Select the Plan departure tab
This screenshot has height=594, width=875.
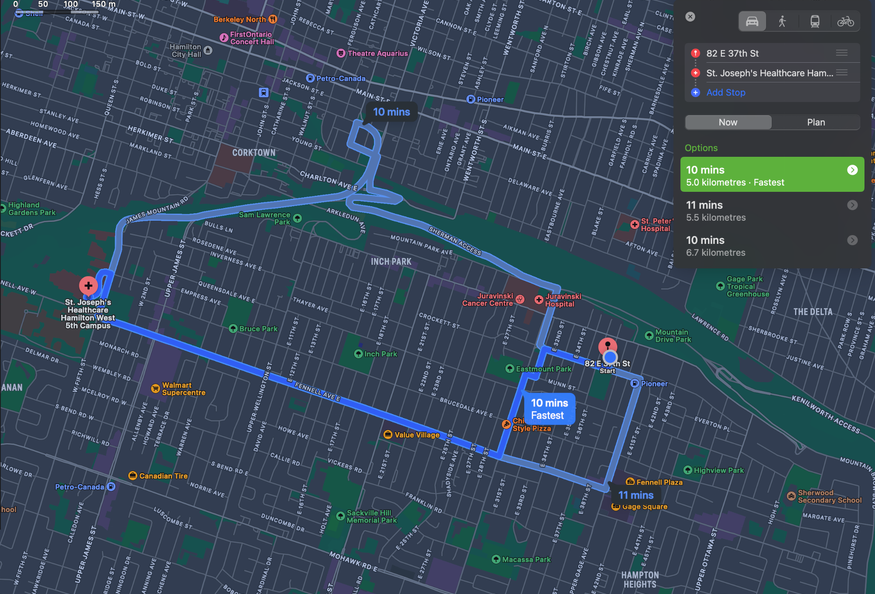(815, 122)
